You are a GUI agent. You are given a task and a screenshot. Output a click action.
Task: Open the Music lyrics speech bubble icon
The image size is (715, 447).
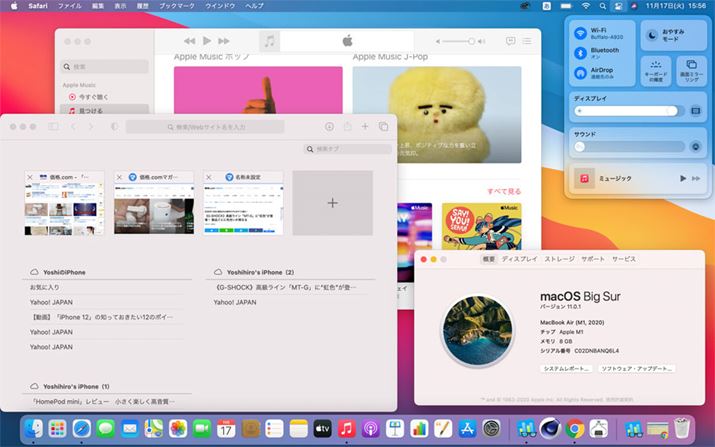click(510, 41)
